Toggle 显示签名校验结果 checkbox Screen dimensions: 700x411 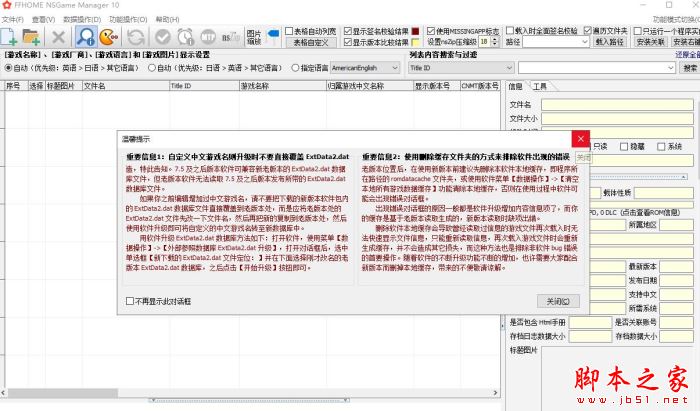coord(348,31)
